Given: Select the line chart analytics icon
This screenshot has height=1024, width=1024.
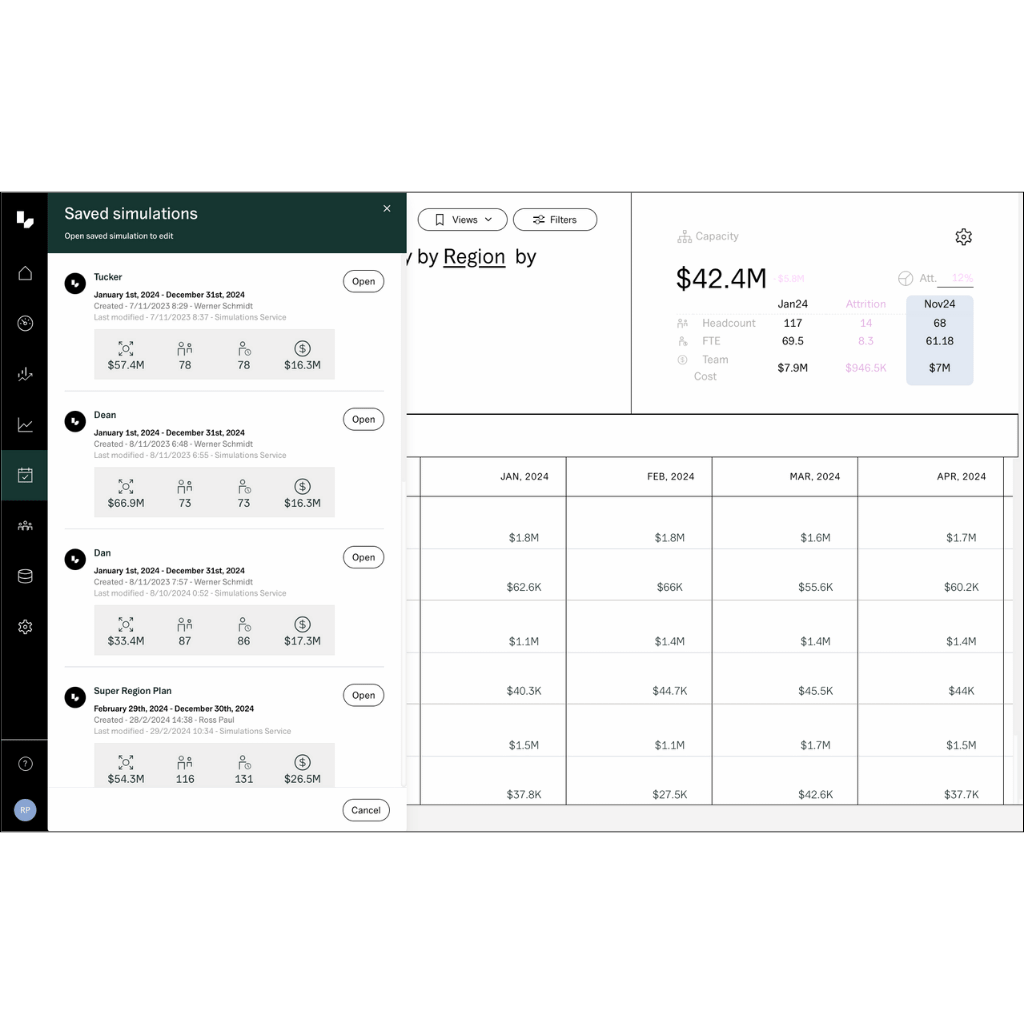Looking at the screenshot, I should [25, 423].
